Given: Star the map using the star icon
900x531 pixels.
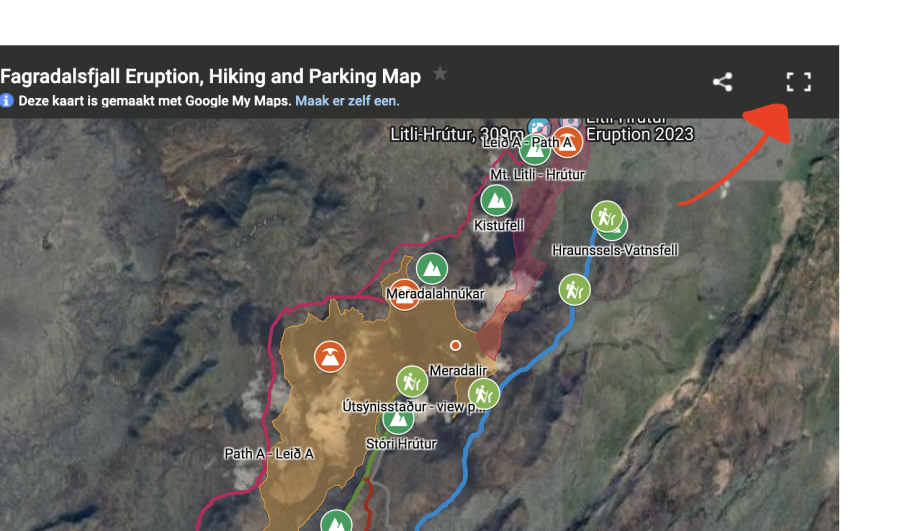Looking at the screenshot, I should (x=440, y=73).
